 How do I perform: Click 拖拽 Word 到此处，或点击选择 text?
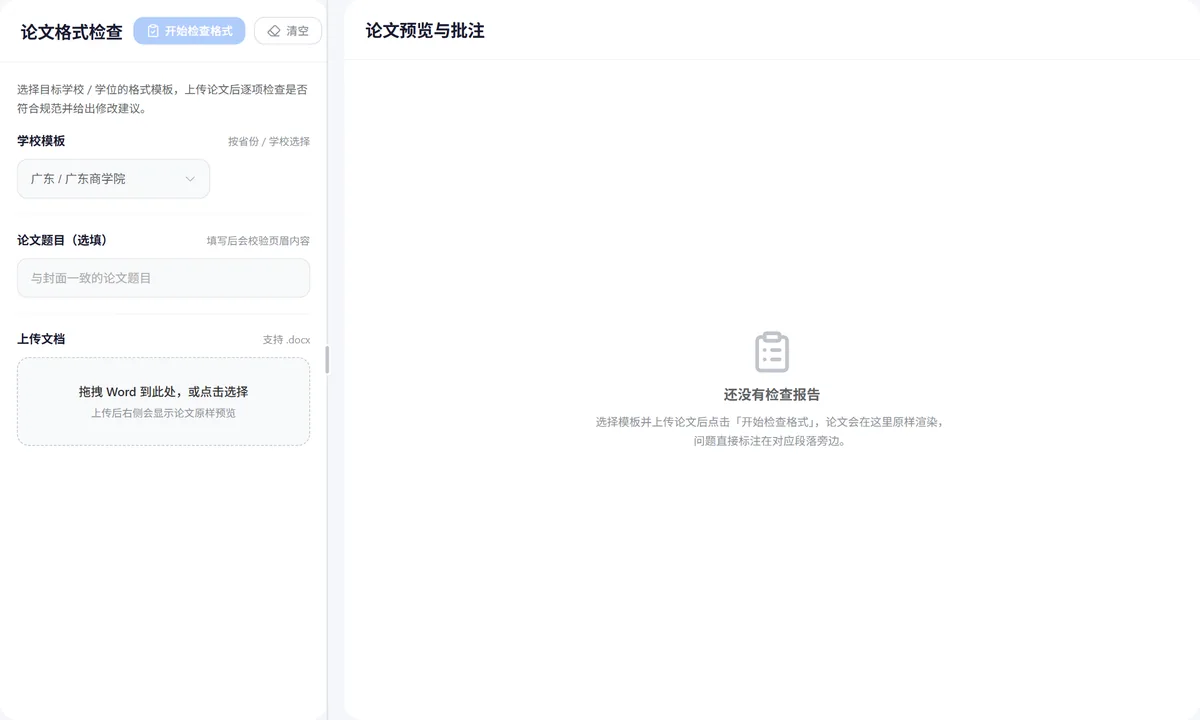point(163,392)
